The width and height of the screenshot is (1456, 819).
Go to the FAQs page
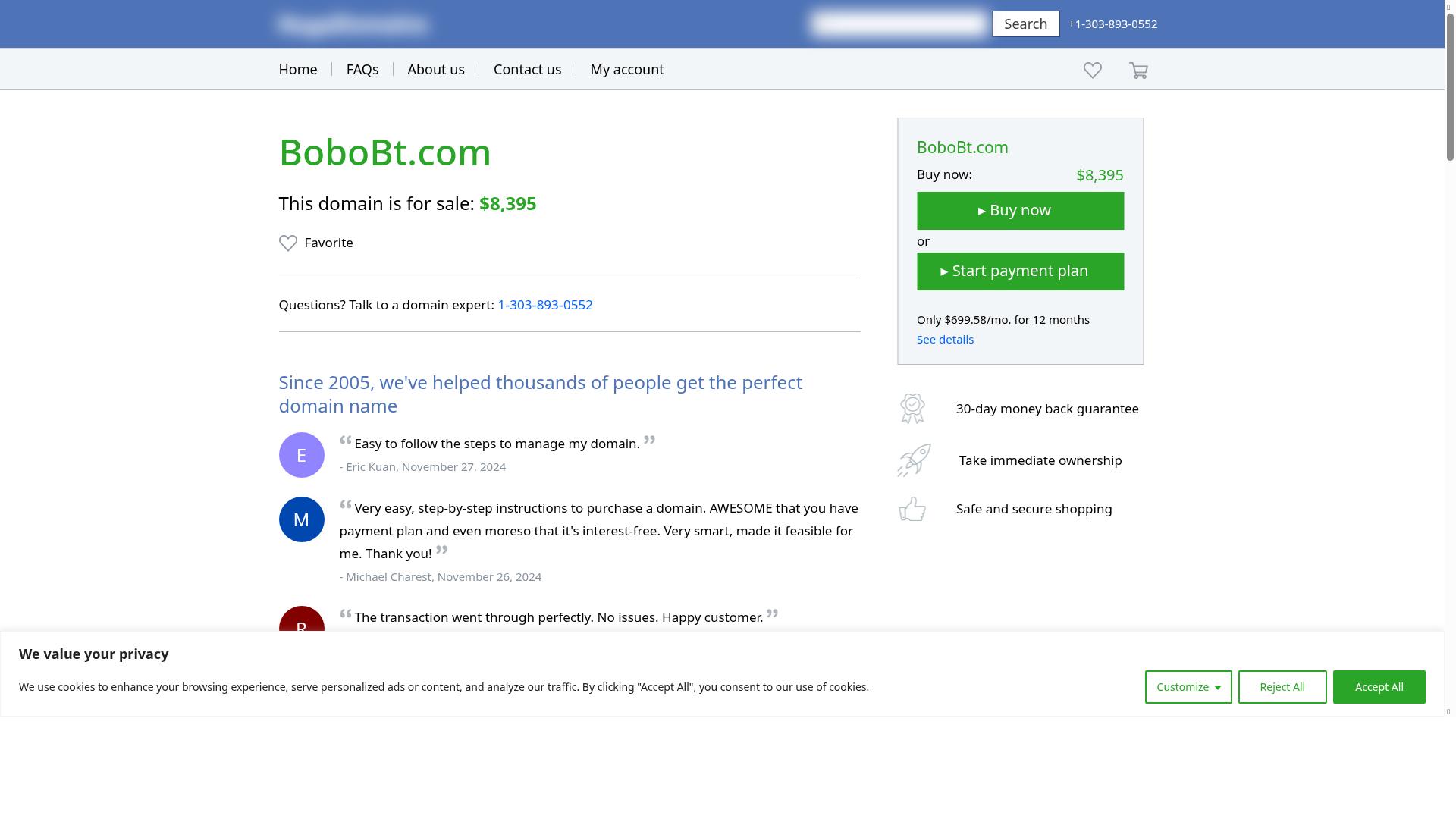click(x=362, y=69)
